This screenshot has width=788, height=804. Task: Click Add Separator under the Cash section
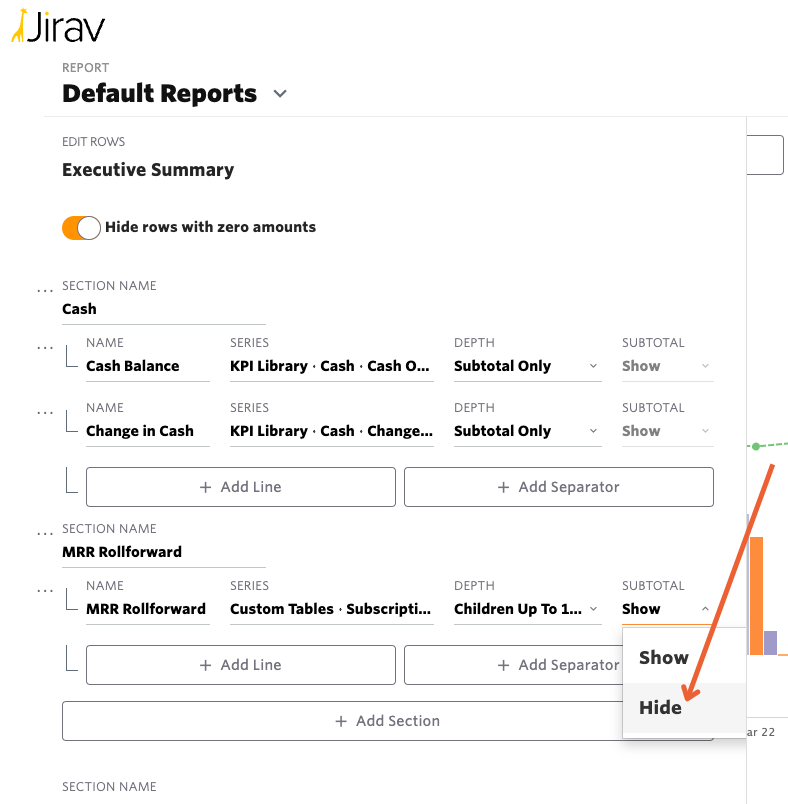tap(558, 487)
